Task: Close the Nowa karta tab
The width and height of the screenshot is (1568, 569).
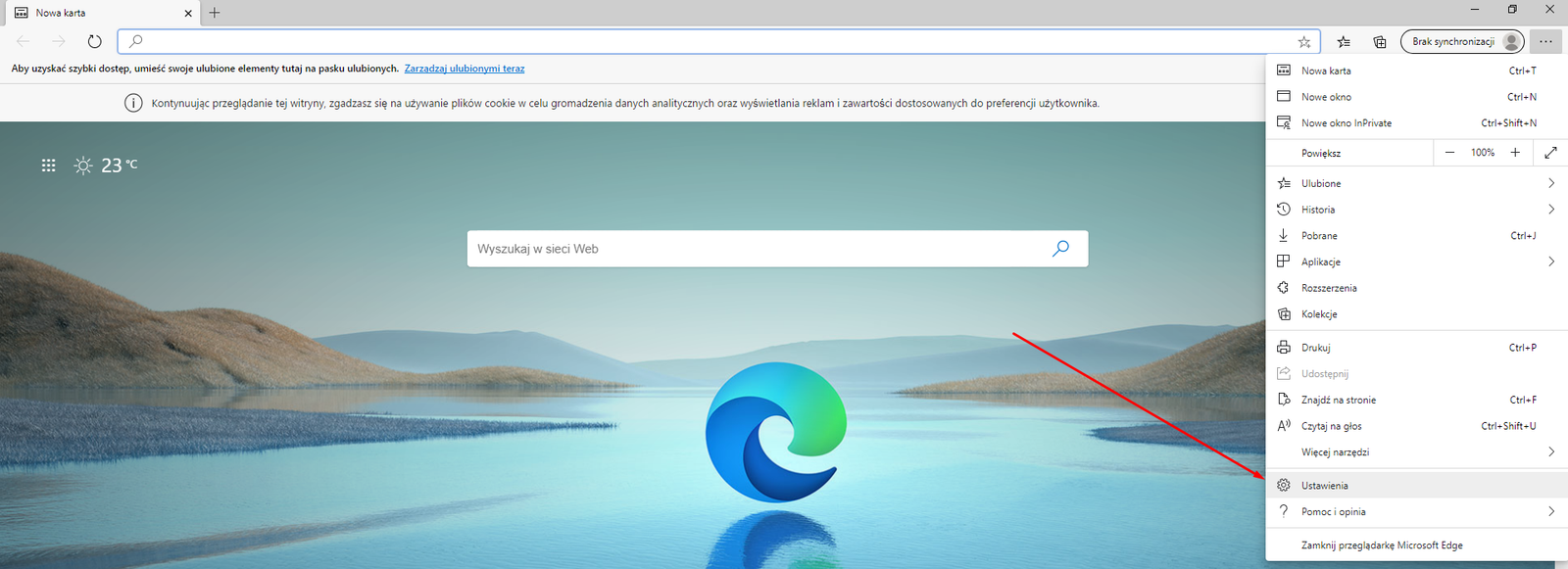Action: click(188, 13)
